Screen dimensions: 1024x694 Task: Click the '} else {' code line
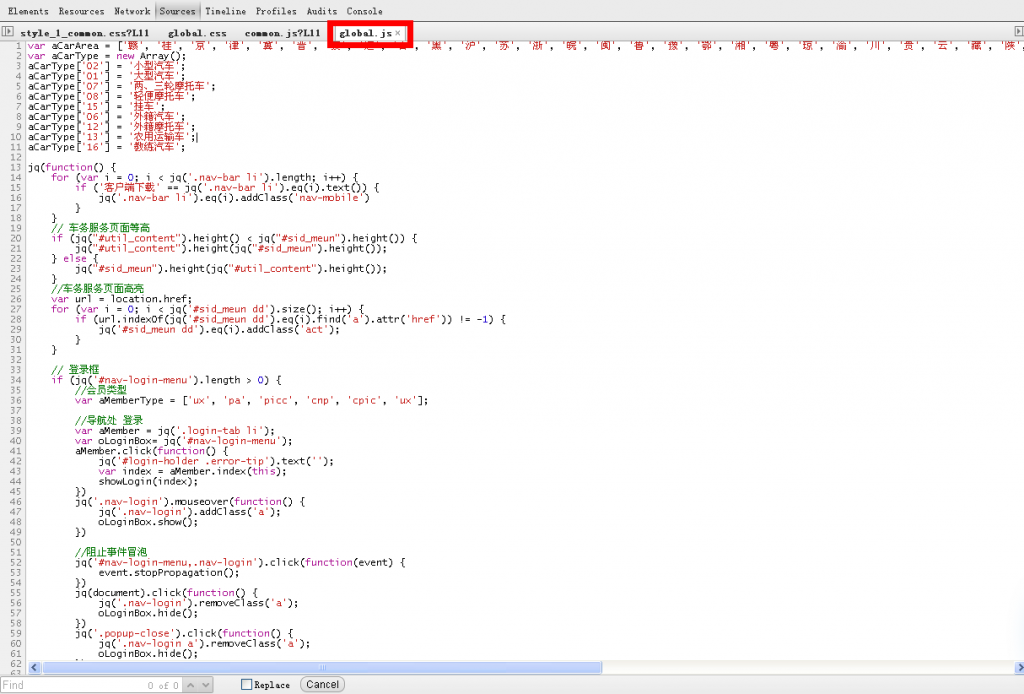[74, 259]
